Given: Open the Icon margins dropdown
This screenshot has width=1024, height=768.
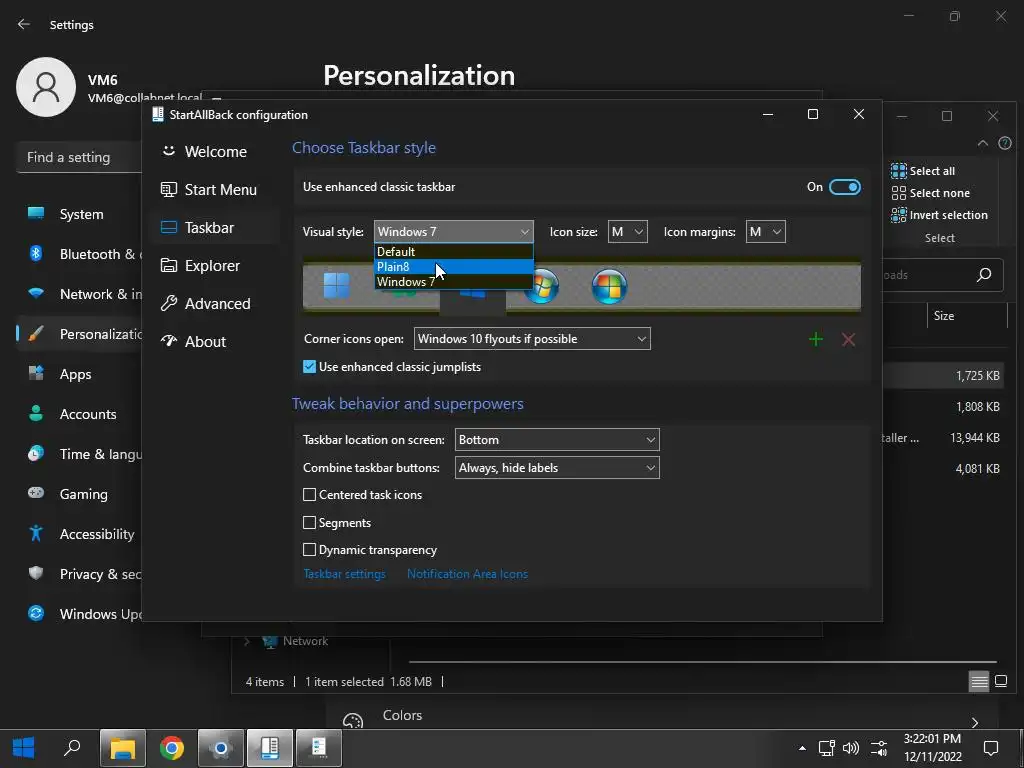Looking at the screenshot, I should 765,232.
